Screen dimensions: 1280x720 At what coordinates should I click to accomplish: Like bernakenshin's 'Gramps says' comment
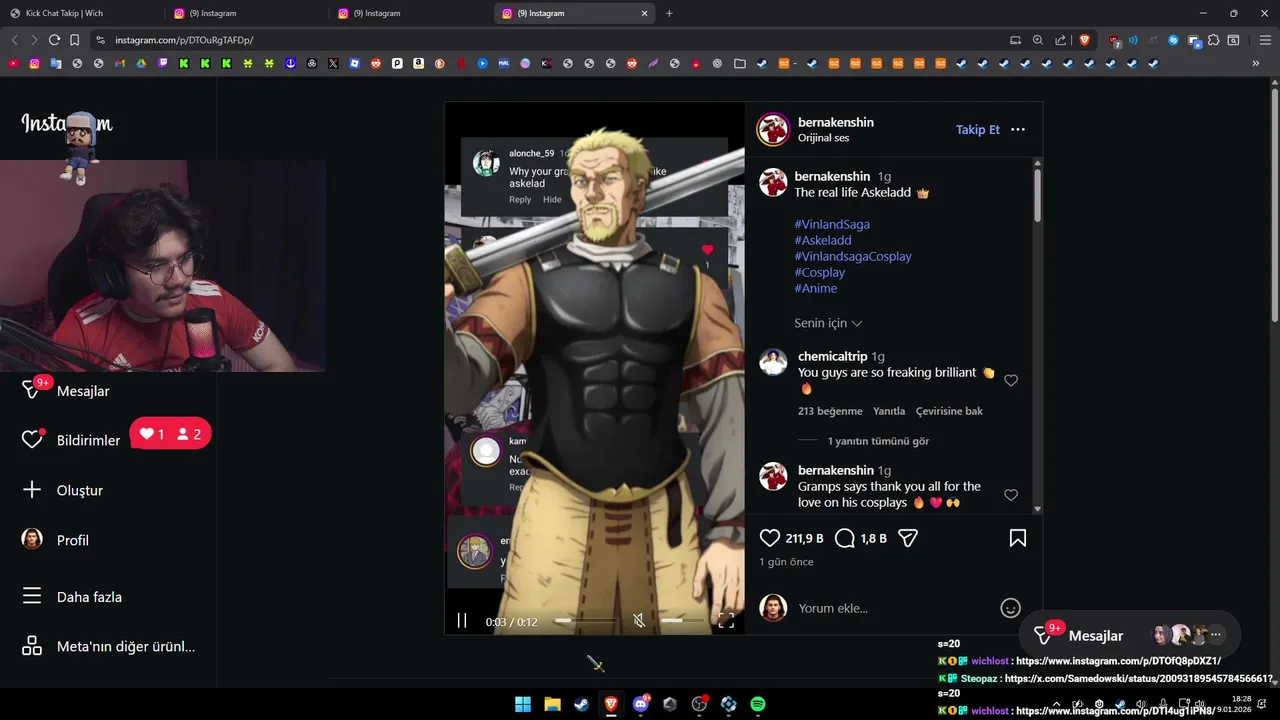click(1011, 495)
